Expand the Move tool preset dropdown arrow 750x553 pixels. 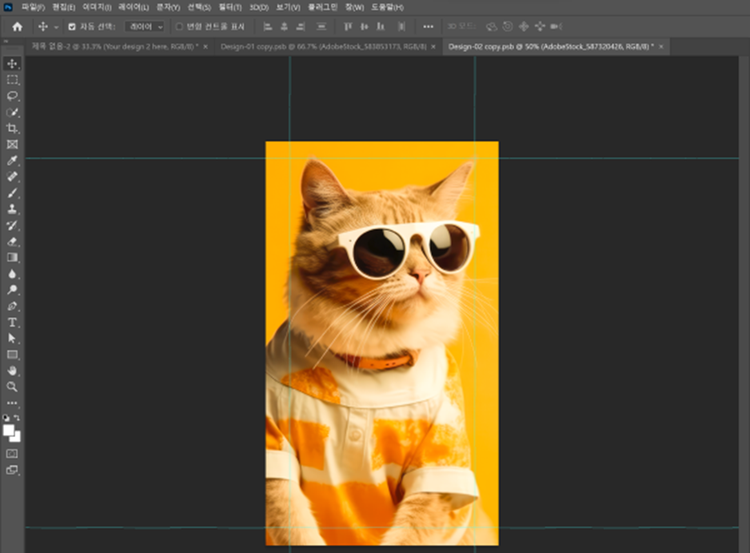click(x=55, y=27)
